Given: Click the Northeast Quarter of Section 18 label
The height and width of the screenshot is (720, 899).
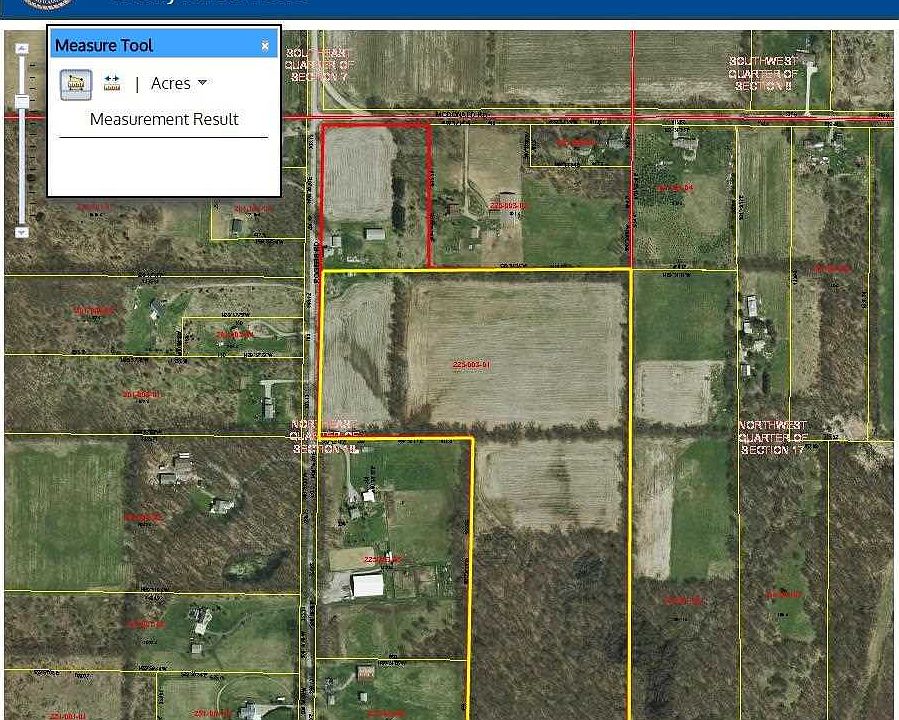Looking at the screenshot, I should coord(327,437).
